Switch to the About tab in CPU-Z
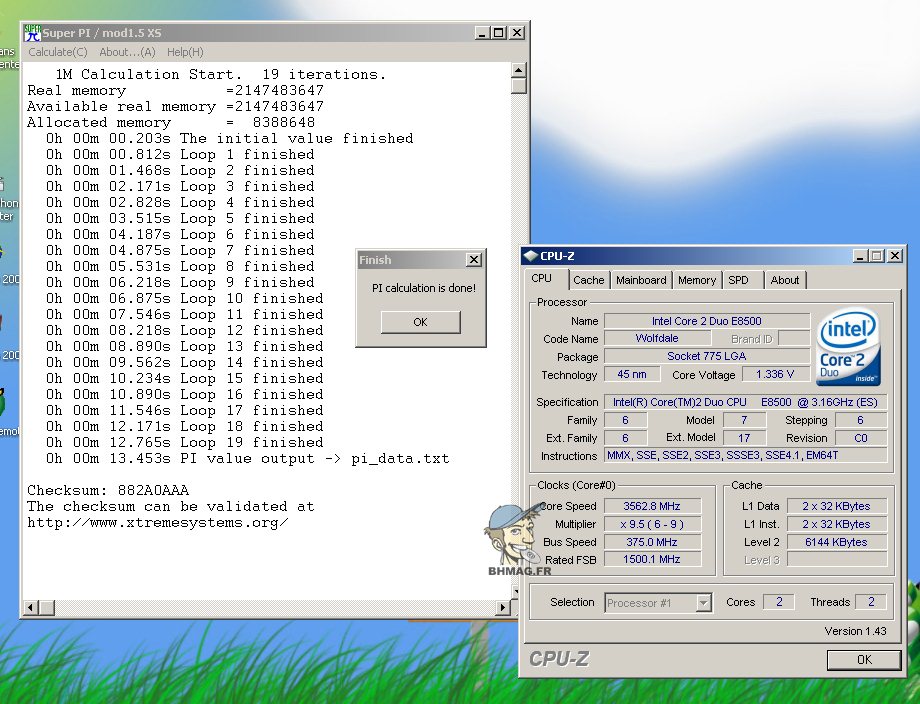Viewport: 920px width, 704px height. 784,280
